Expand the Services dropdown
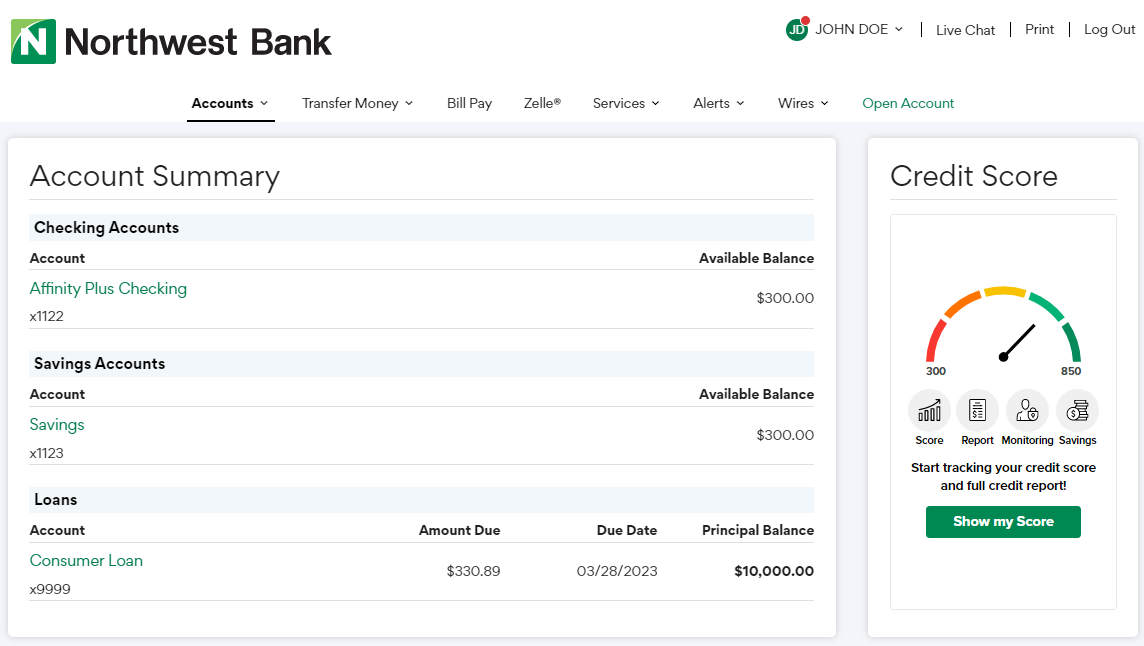The height and width of the screenshot is (646, 1144). (626, 103)
